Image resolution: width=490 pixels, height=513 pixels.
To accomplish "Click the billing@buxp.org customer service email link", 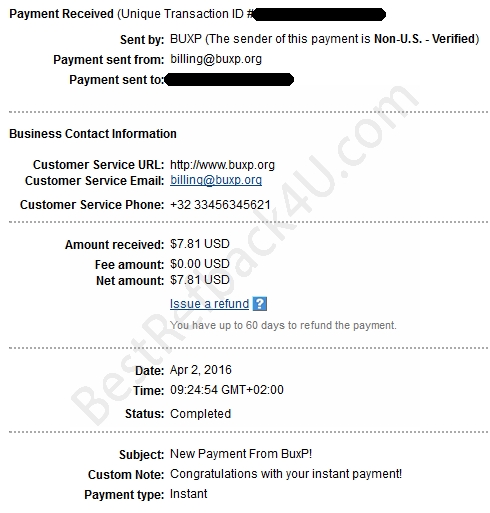I will [x=216, y=180].
